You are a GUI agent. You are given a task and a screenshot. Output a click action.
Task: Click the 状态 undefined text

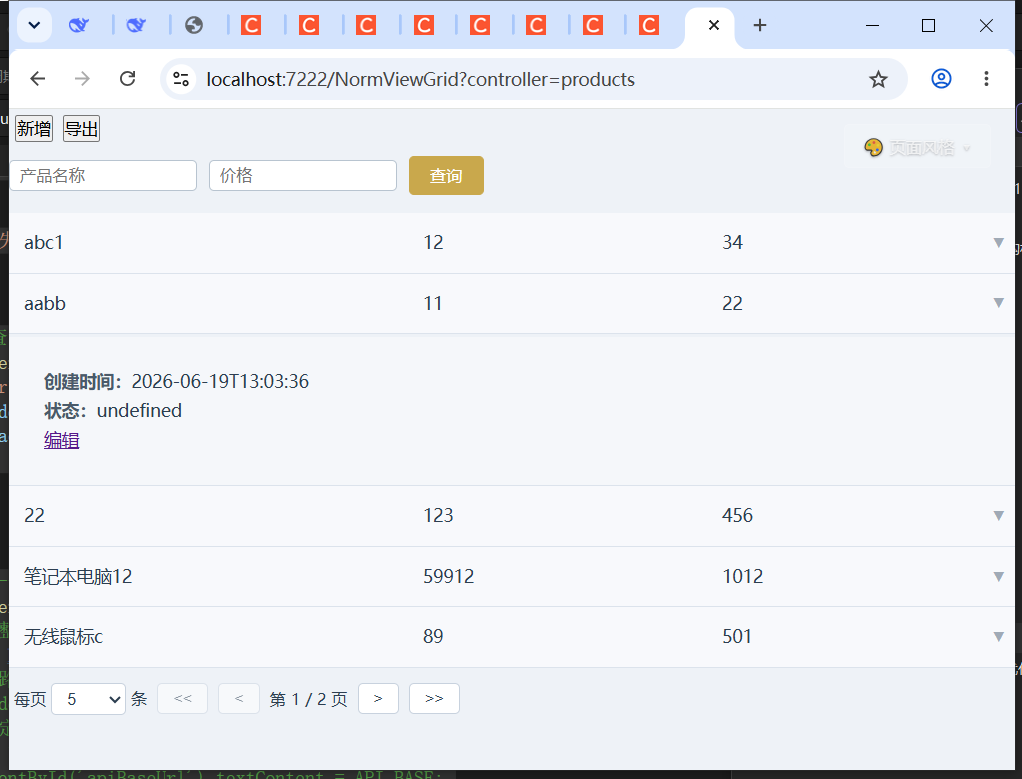pos(113,411)
